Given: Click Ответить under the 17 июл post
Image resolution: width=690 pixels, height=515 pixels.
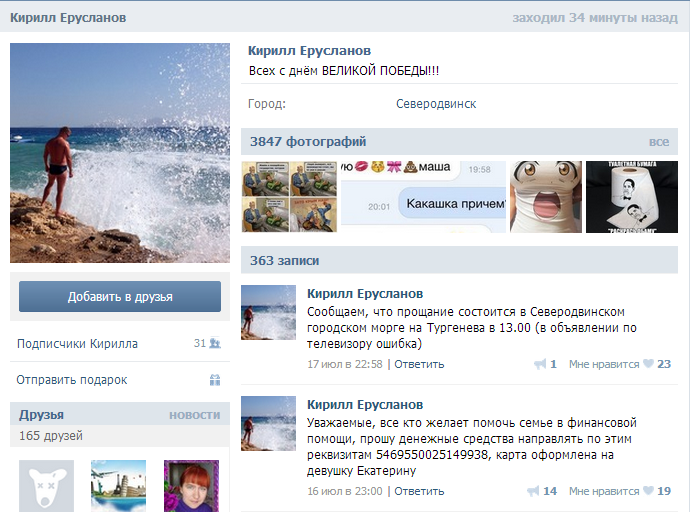Looking at the screenshot, I should pos(419,364).
